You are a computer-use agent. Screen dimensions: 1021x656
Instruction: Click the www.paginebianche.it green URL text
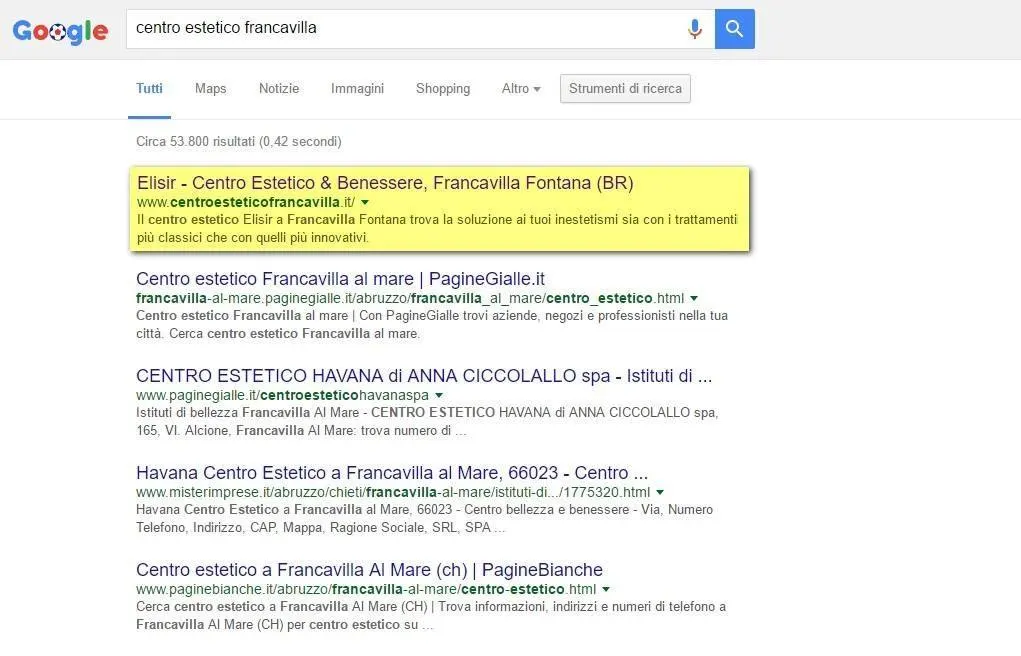(366, 590)
